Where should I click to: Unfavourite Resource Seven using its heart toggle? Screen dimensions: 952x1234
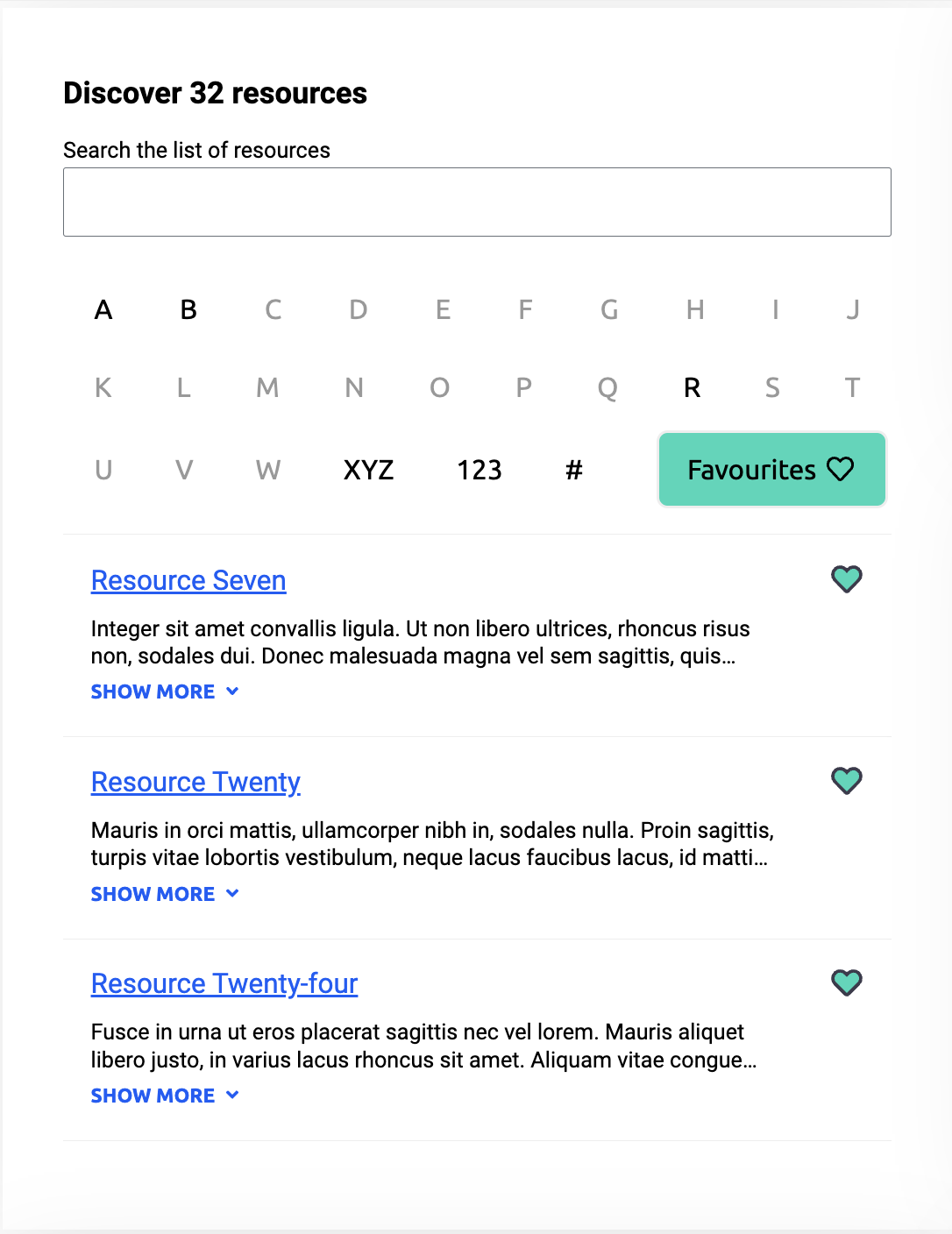pyautogui.click(x=846, y=579)
